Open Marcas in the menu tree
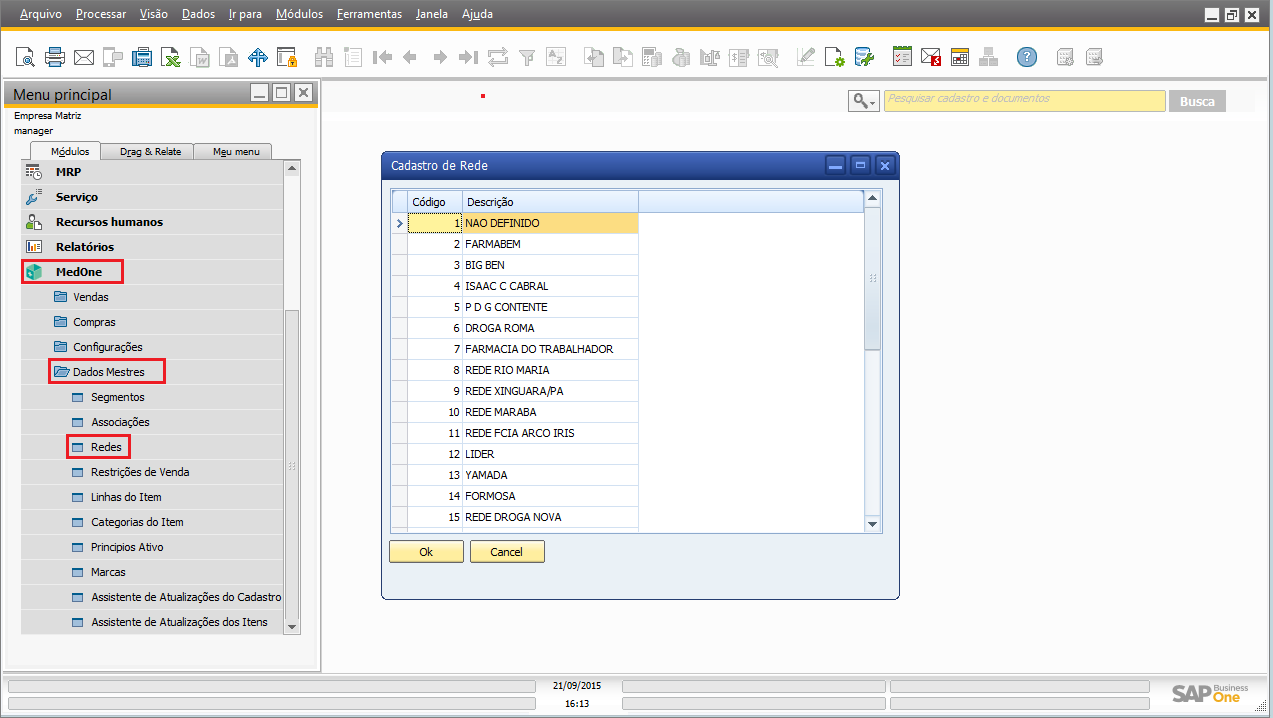Screen dimensions: 1273x718 click(x=108, y=572)
